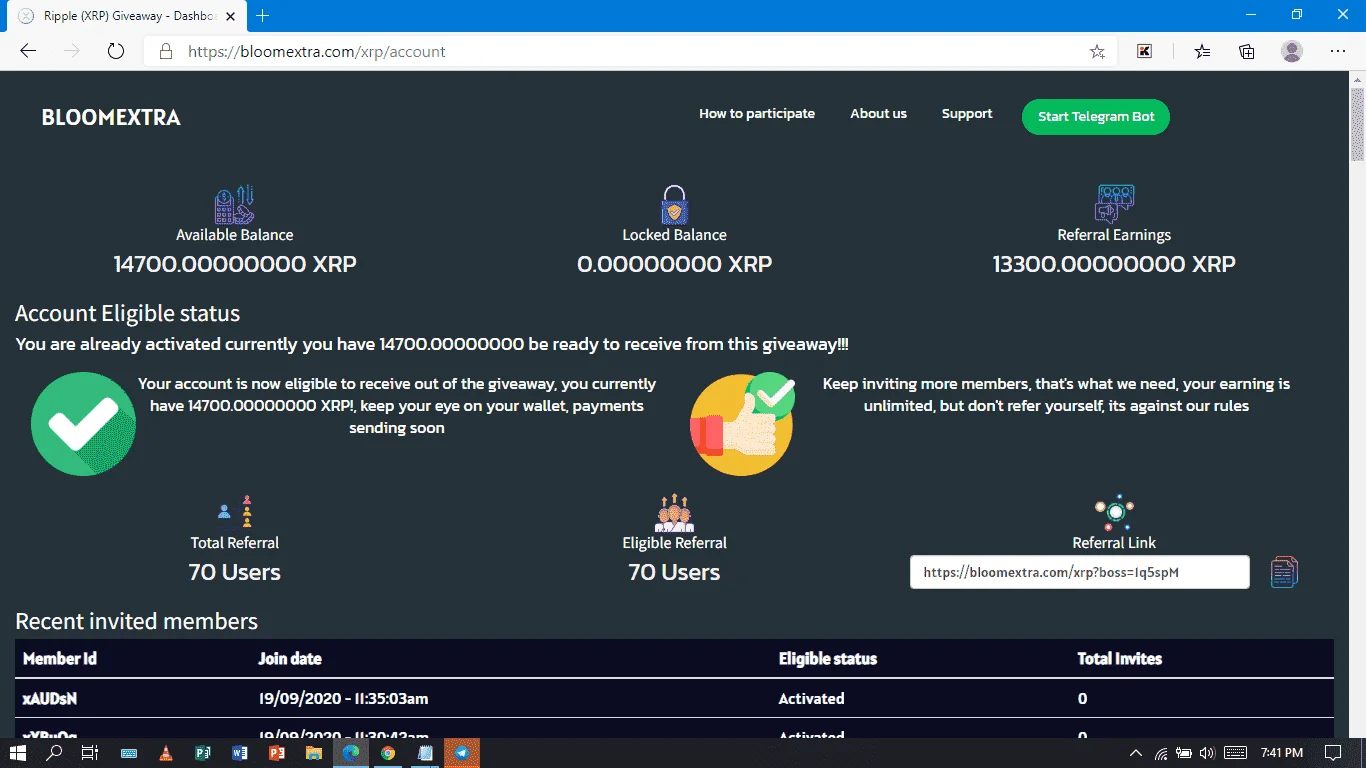
Task: Click the 0.00000000 XRP locked balance value
Action: coord(675,265)
